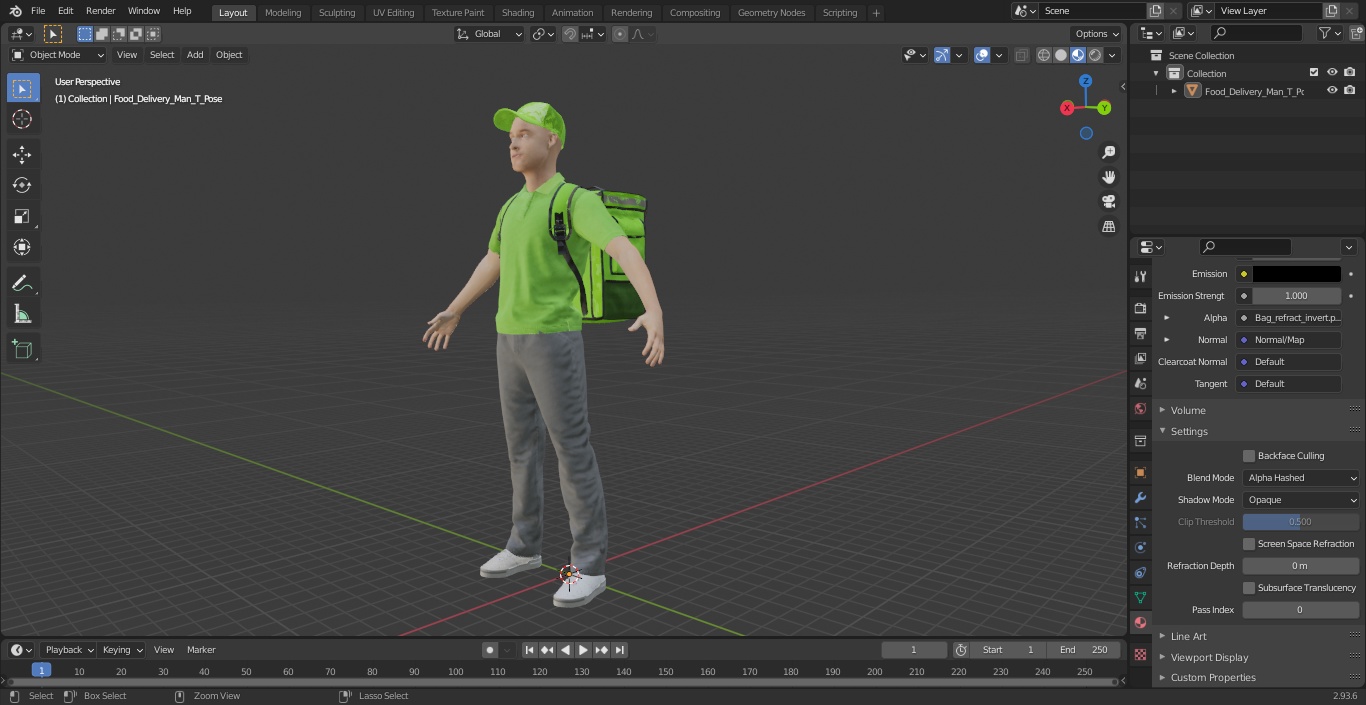Choose the Transform tool

(x=22, y=247)
